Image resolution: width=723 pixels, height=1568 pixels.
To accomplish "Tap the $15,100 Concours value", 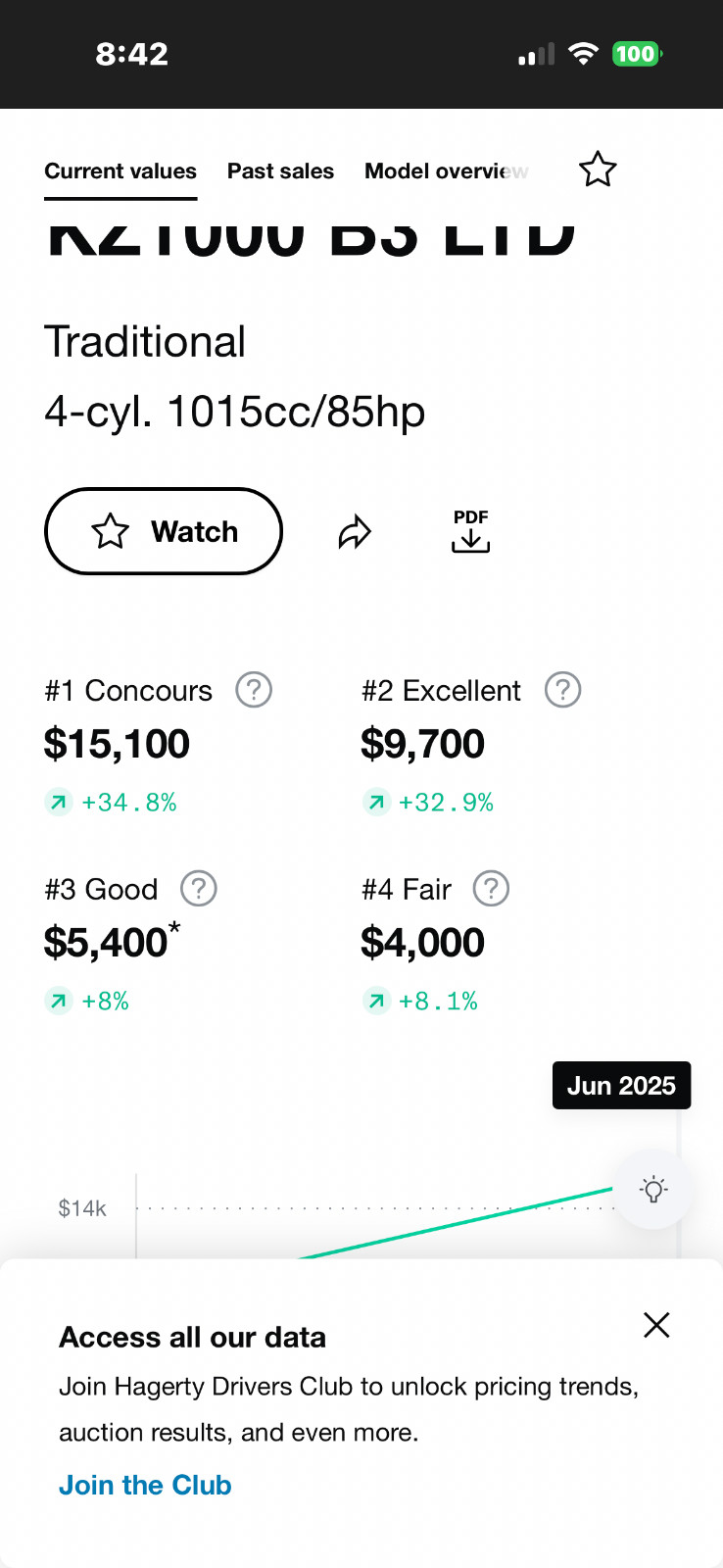I will (117, 744).
